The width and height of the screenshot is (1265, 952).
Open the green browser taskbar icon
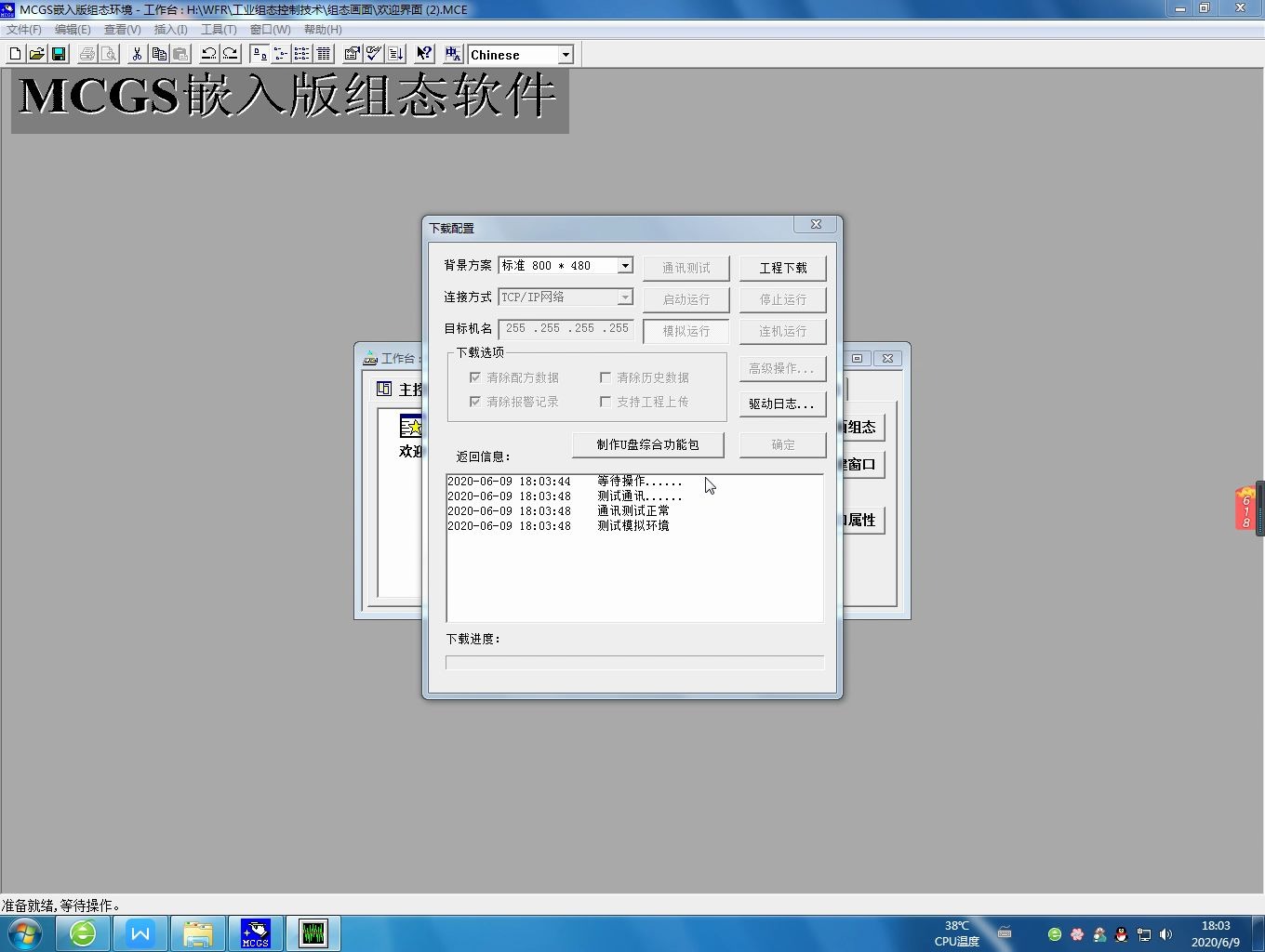click(83, 933)
